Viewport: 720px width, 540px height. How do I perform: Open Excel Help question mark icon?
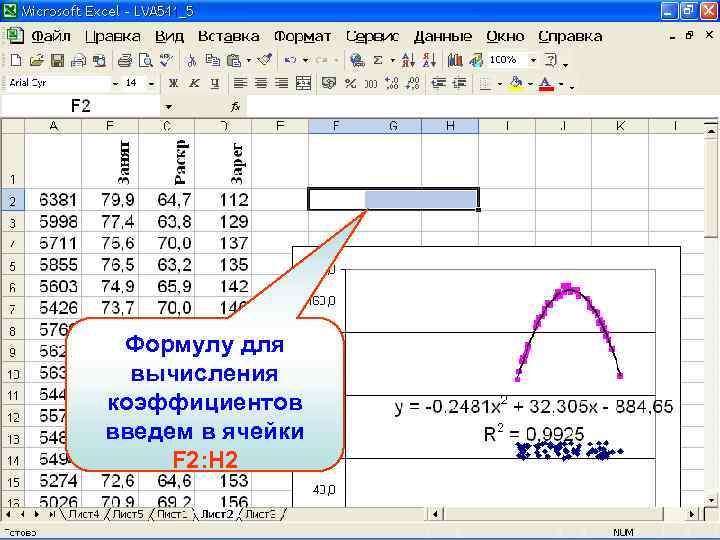(x=550, y=60)
